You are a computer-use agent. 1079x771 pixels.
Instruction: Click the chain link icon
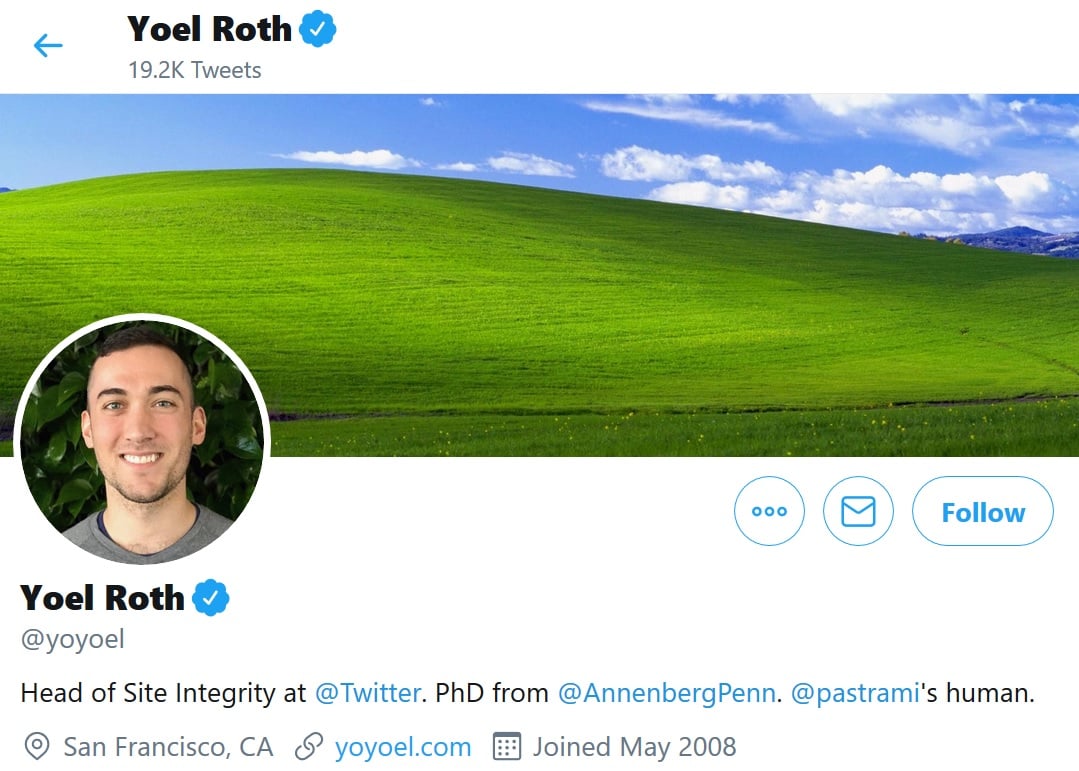tap(309, 746)
